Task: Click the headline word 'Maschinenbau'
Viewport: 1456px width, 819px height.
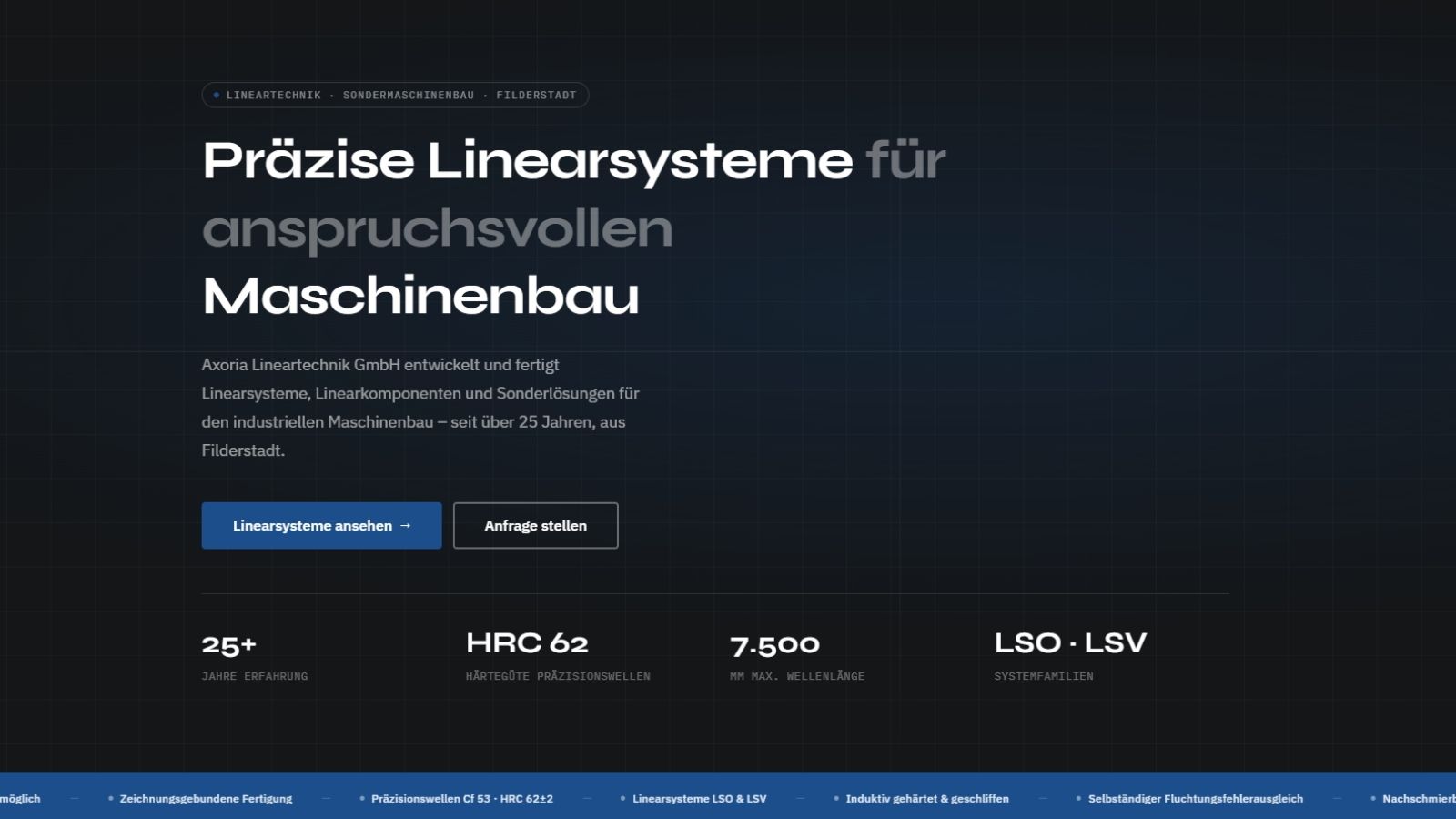Action: click(x=421, y=296)
